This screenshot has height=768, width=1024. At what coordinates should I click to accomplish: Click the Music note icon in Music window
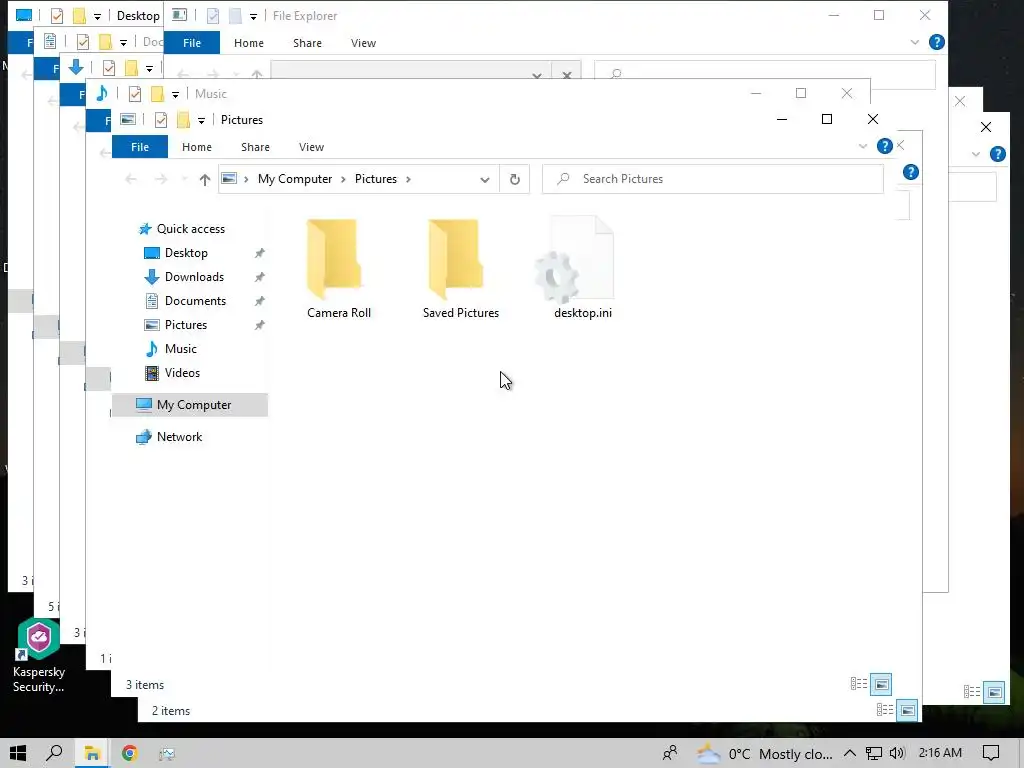point(102,93)
